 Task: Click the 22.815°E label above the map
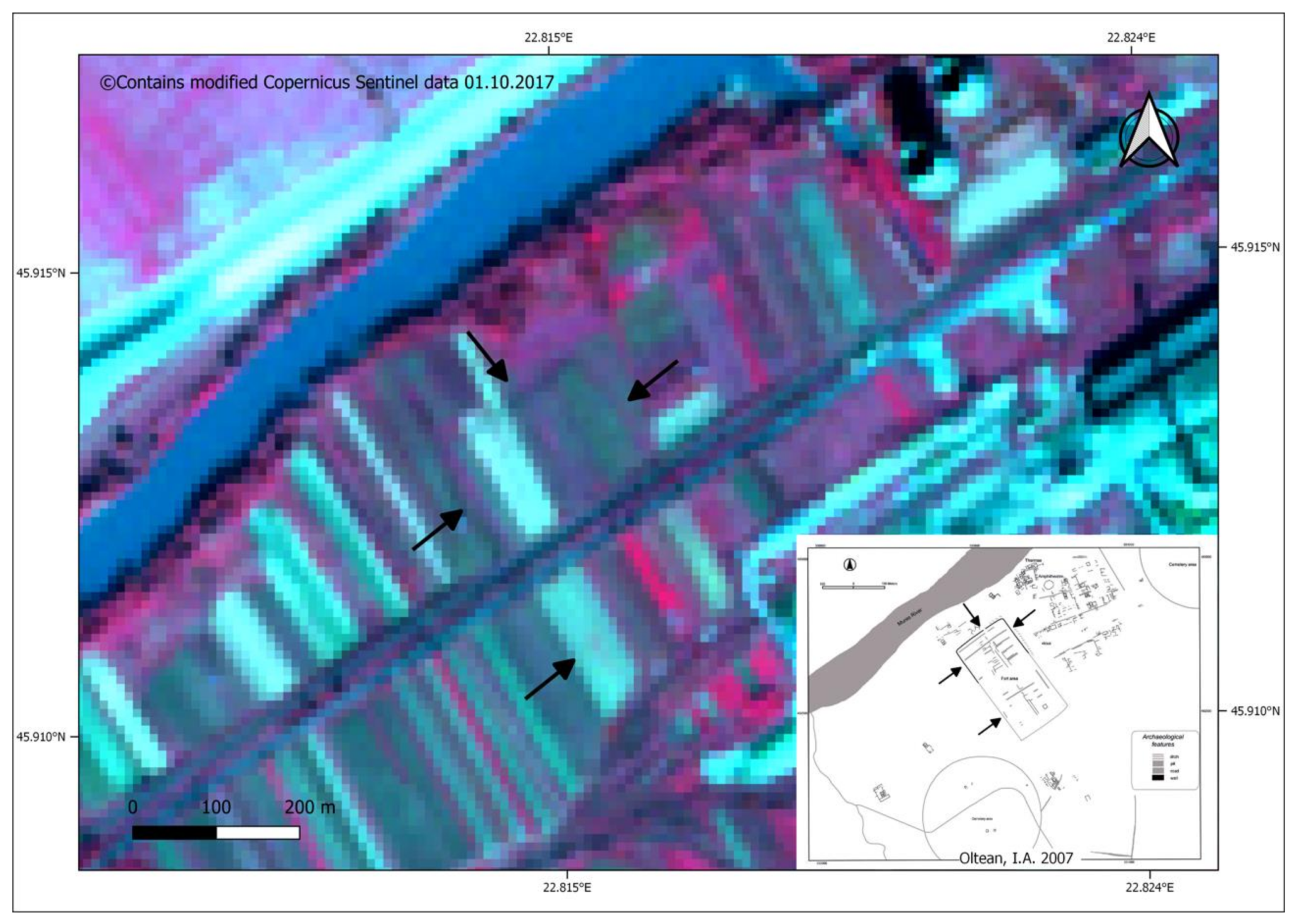click(x=549, y=38)
